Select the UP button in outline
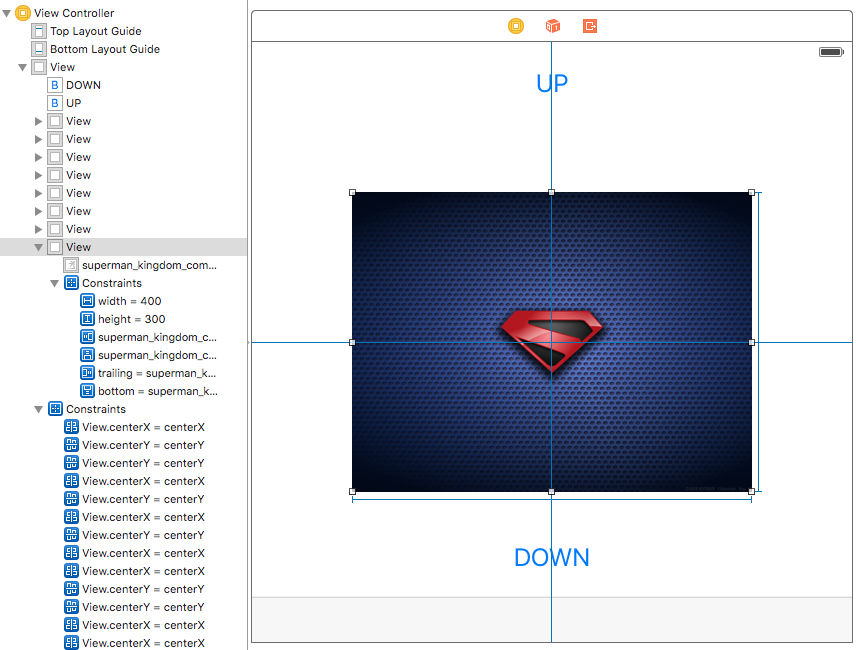The width and height of the screenshot is (856, 650). pos(74,103)
